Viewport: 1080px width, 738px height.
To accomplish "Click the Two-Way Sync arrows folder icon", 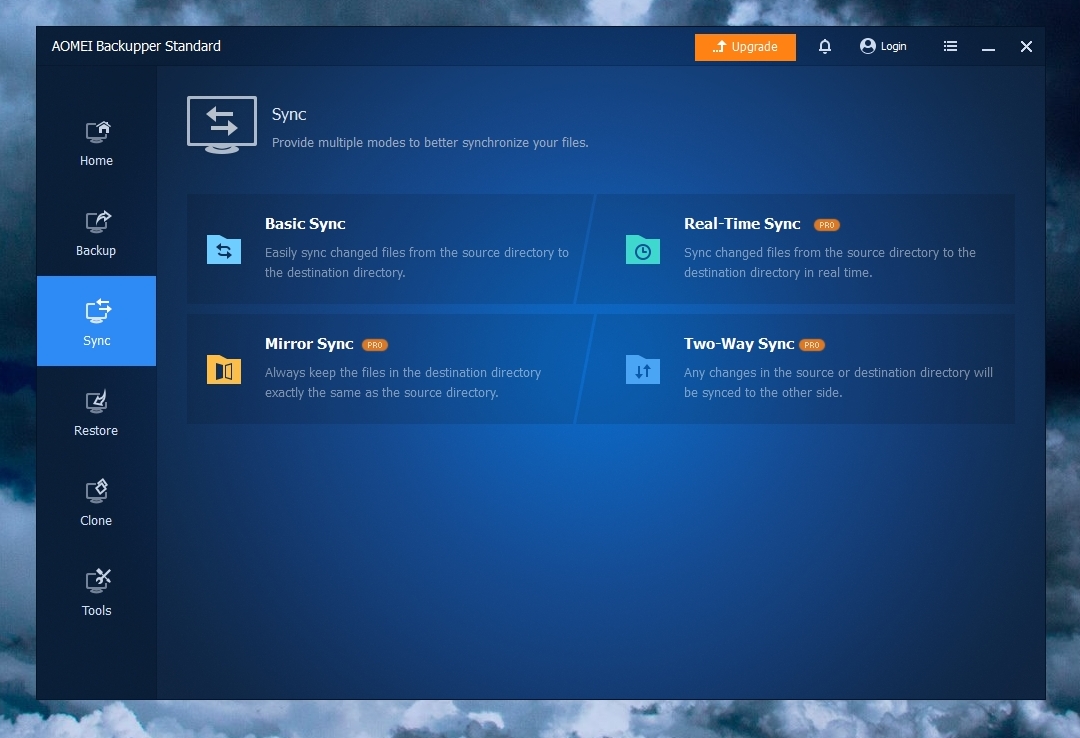I will (643, 369).
